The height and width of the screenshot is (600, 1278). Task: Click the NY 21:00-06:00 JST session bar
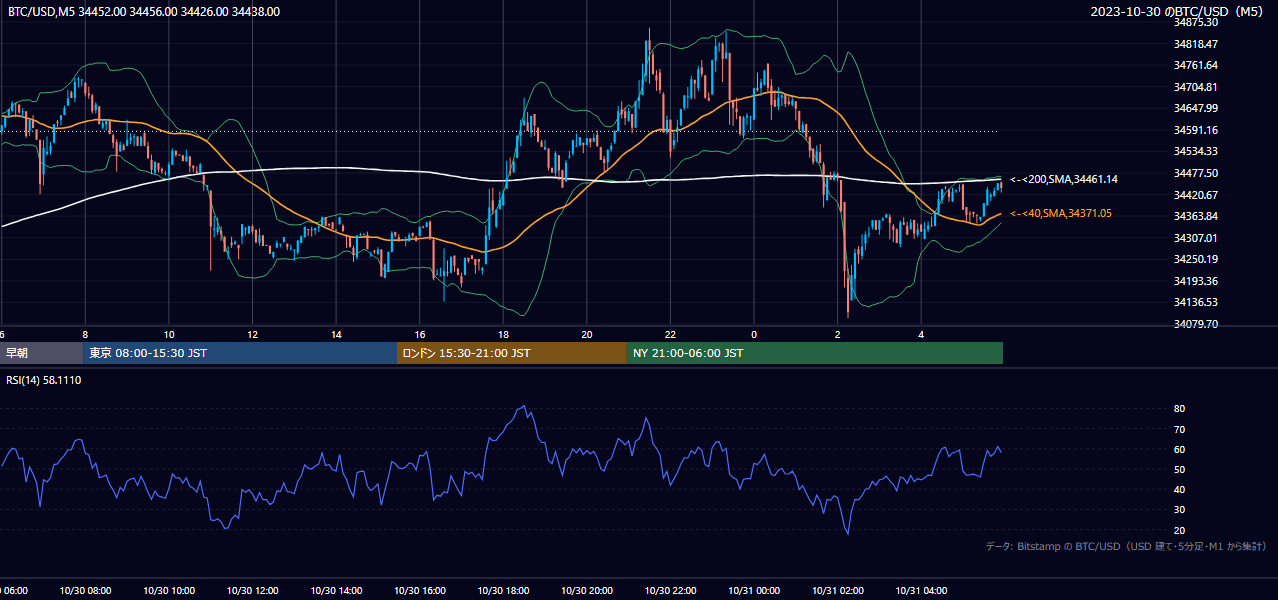tap(815, 353)
